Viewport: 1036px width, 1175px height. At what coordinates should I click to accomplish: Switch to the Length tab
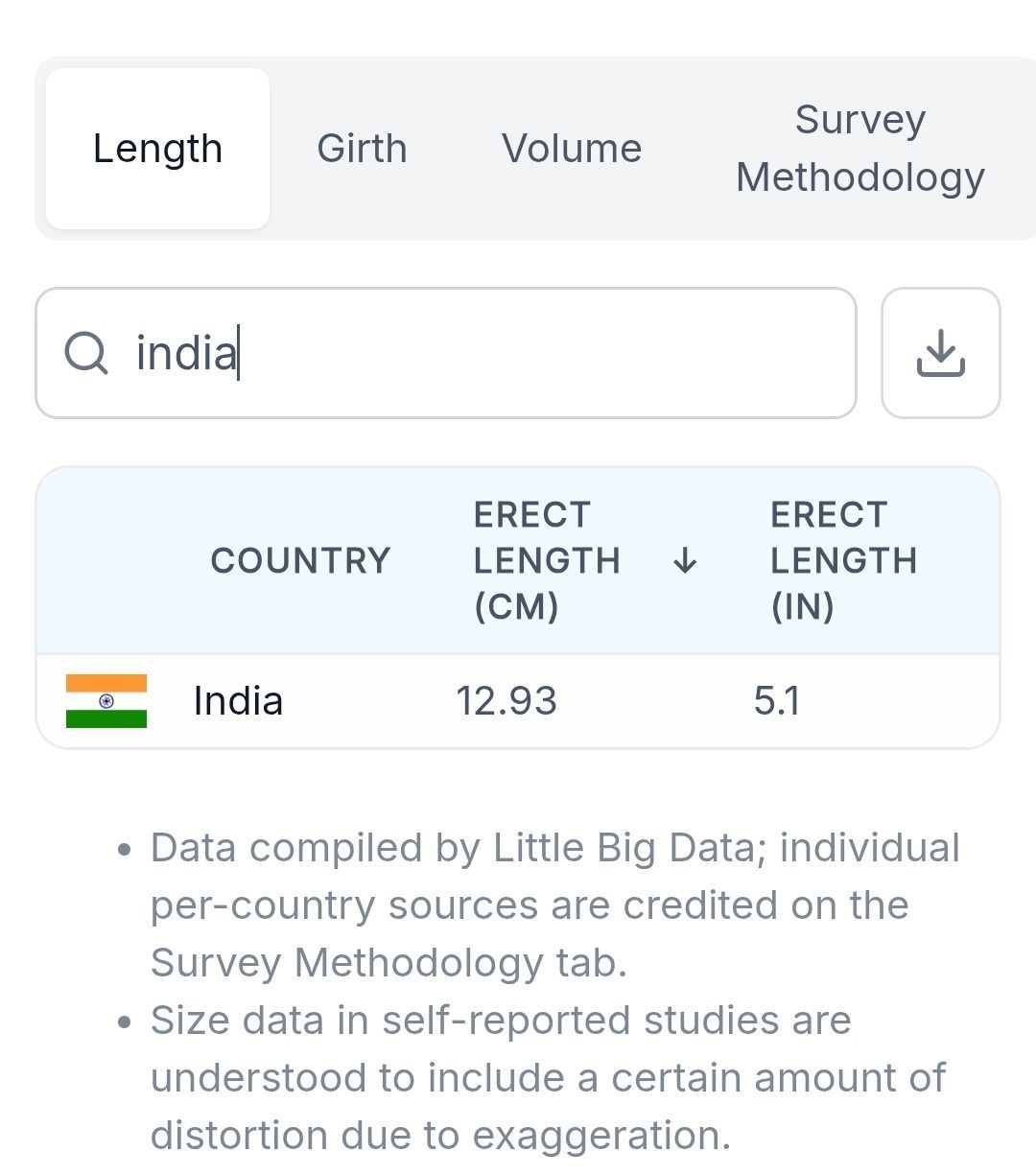coord(157,149)
